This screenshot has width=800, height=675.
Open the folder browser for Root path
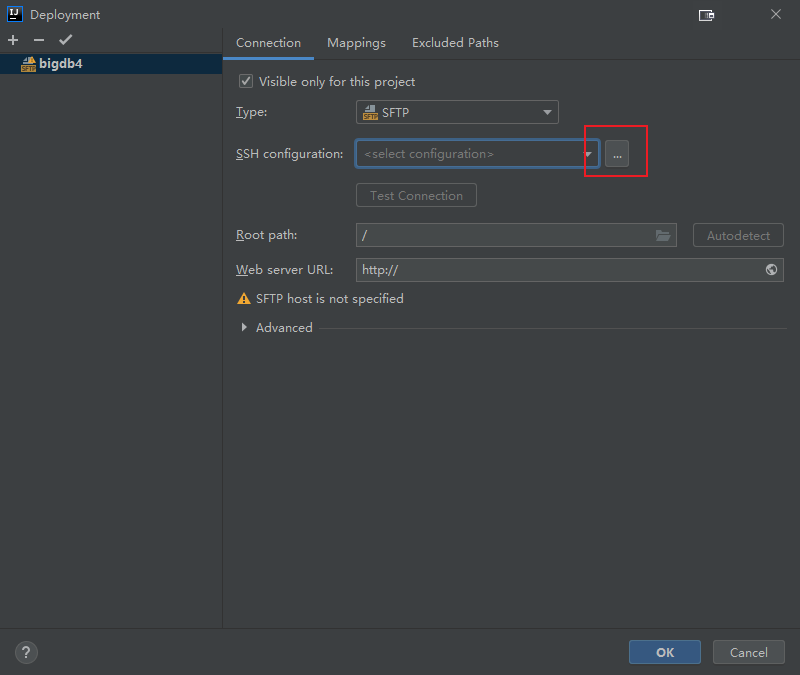point(663,235)
